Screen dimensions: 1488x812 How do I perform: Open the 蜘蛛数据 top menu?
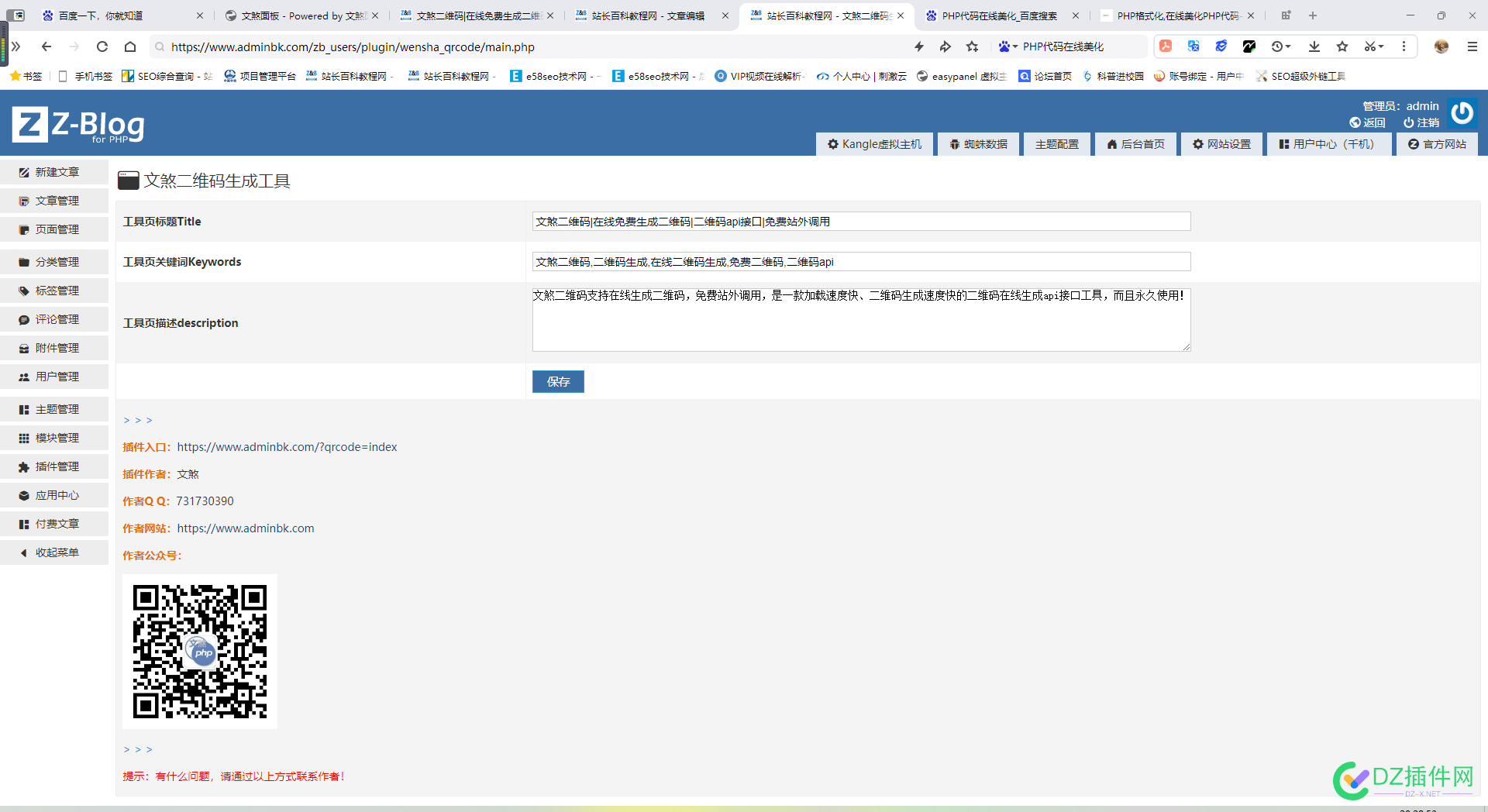coord(978,144)
